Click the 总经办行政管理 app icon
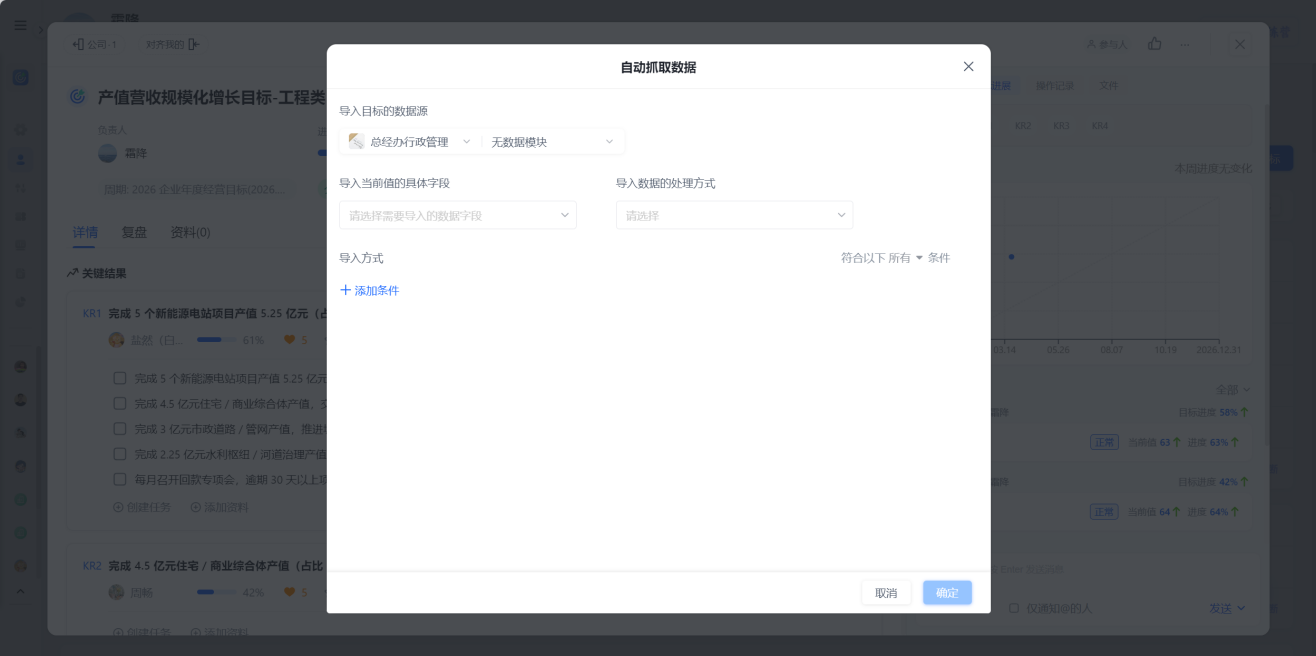This screenshot has width=1316, height=656. (356, 142)
